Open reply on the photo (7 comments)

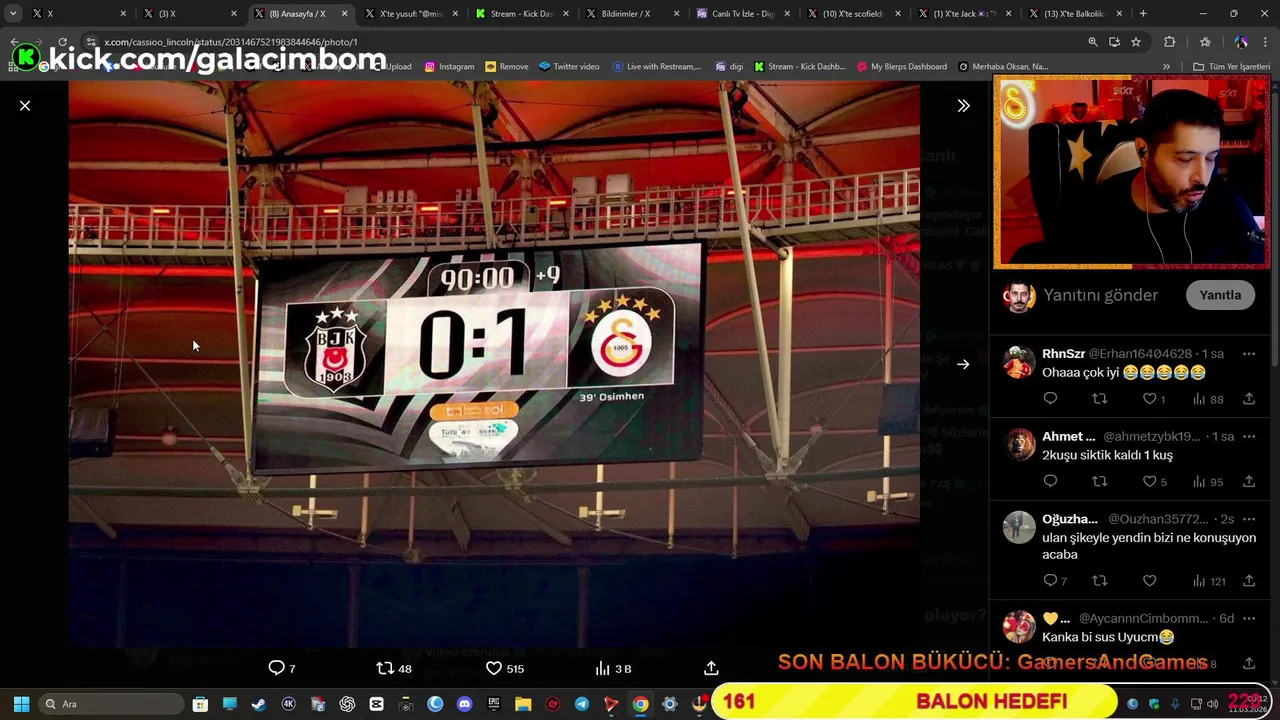point(282,668)
